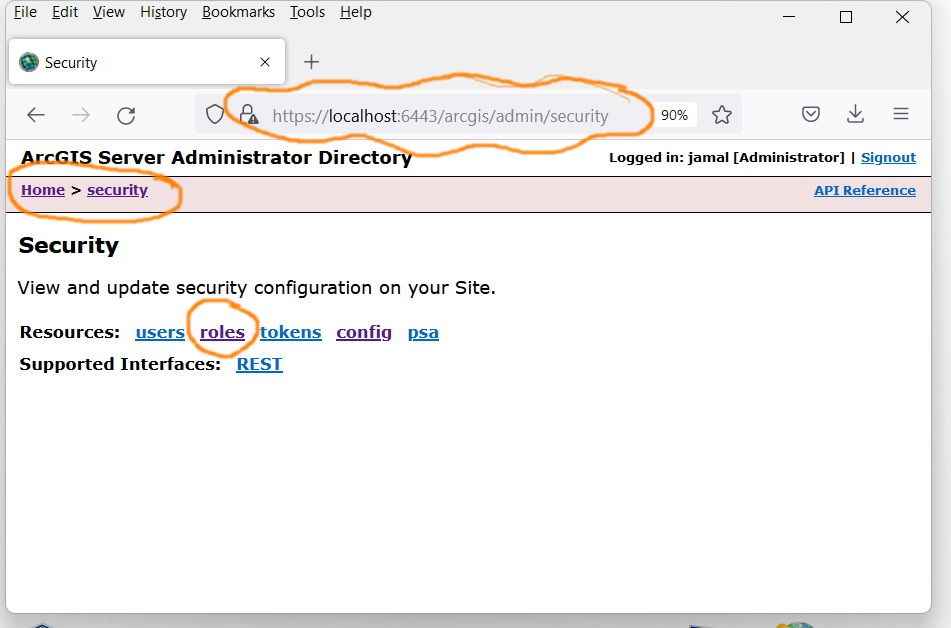Screen dimensions: 951x628
Task: Open the tokens resource link
Action: coord(291,333)
